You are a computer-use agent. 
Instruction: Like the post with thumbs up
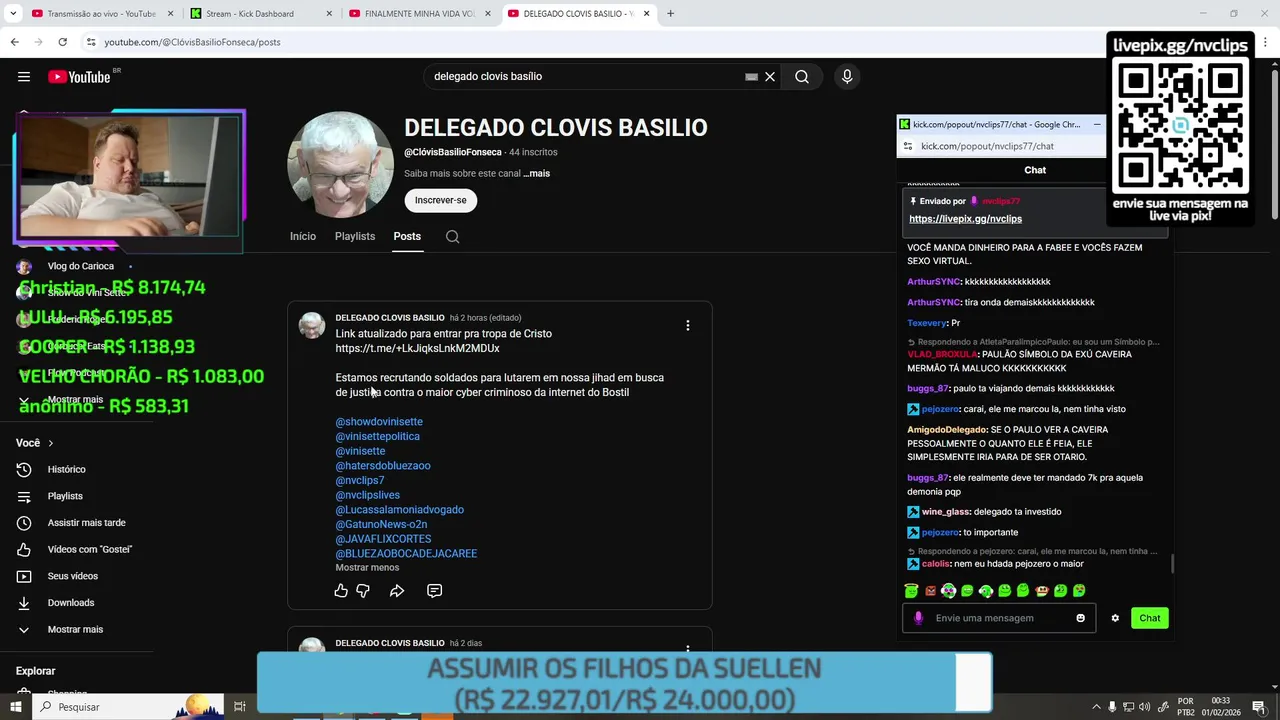[341, 591]
